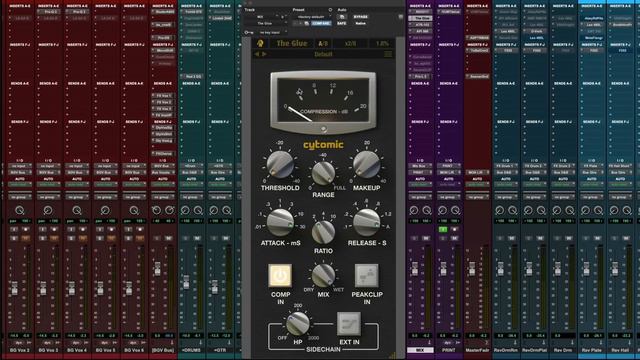Open the 'no key input' dropdown

272,32
